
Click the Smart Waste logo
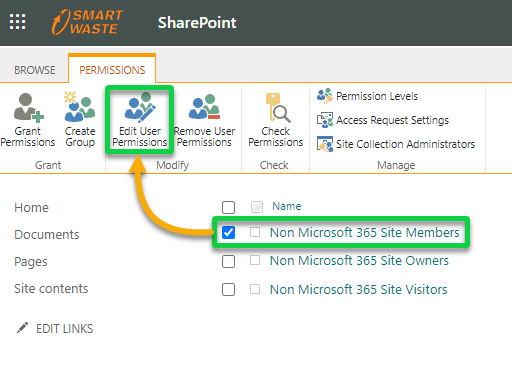point(87,22)
